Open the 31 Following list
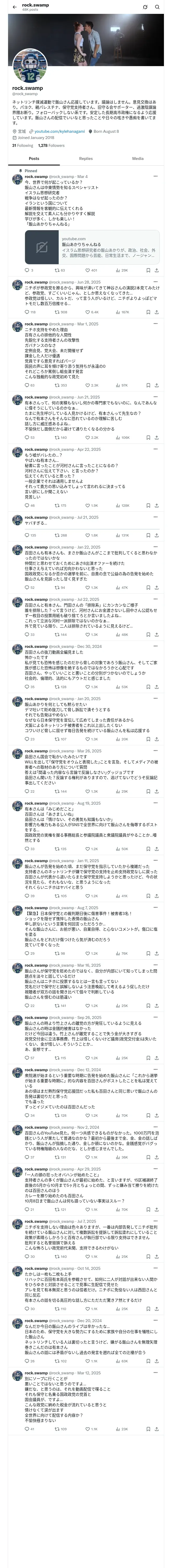 (22, 146)
